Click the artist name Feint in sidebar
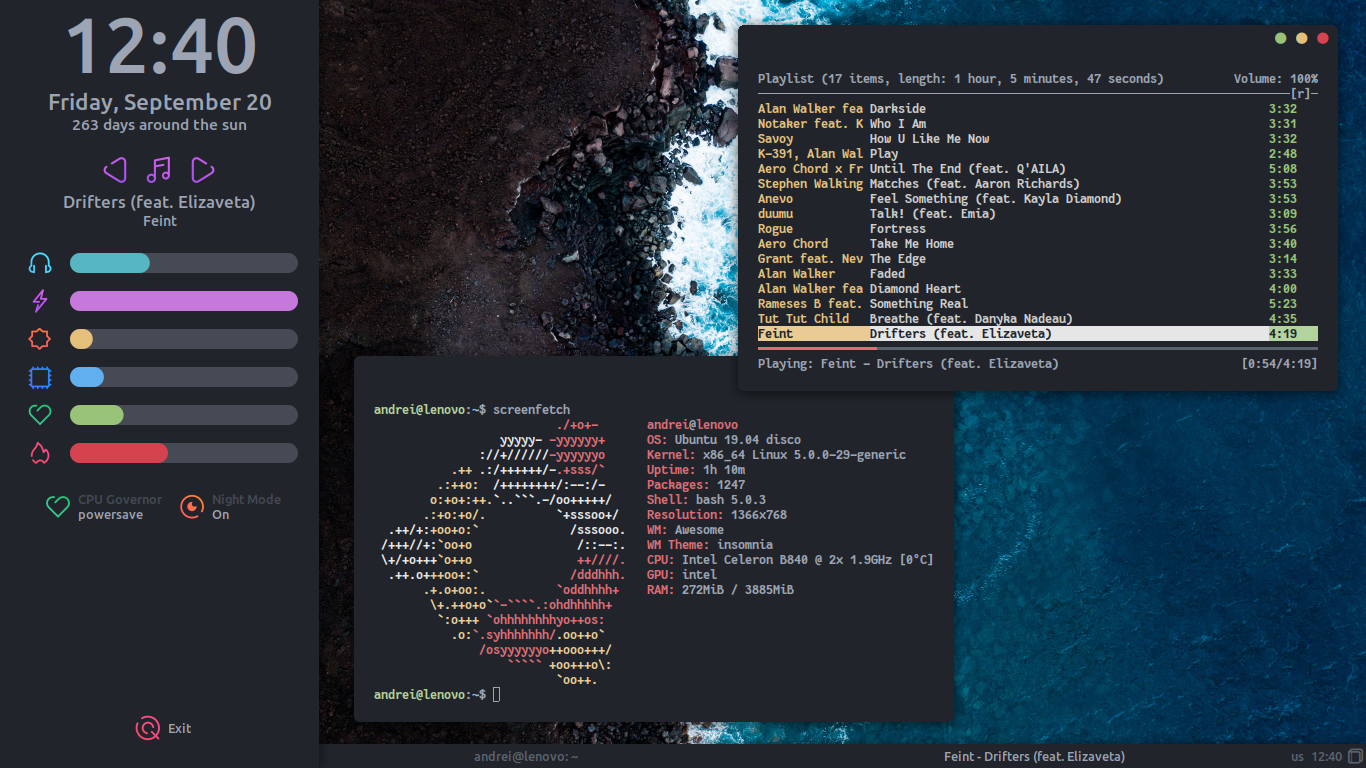1366x768 pixels. tap(160, 221)
